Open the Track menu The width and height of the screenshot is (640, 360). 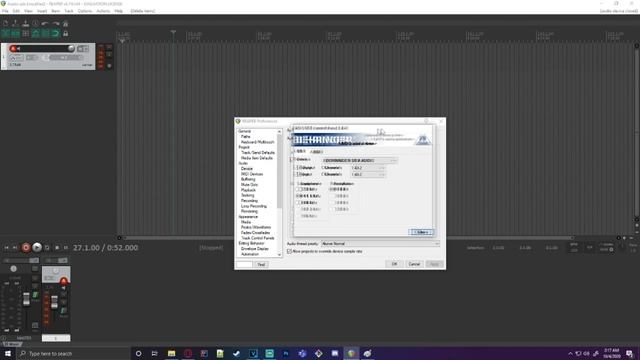click(x=69, y=11)
